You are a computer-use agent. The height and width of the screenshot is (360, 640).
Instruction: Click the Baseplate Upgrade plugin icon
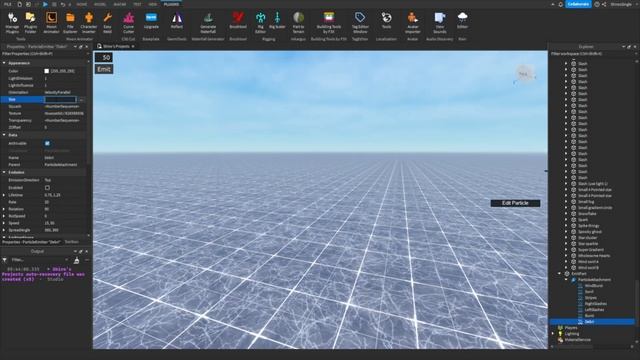pos(151,20)
